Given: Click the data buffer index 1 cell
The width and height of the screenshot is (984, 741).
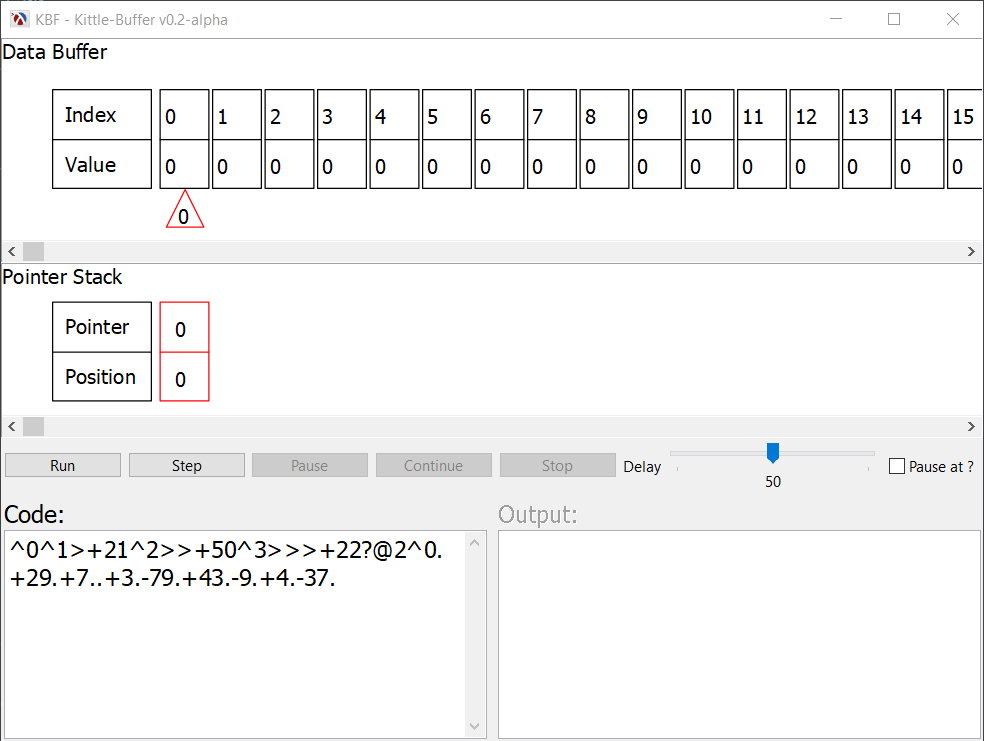Looking at the screenshot, I should [237, 115].
